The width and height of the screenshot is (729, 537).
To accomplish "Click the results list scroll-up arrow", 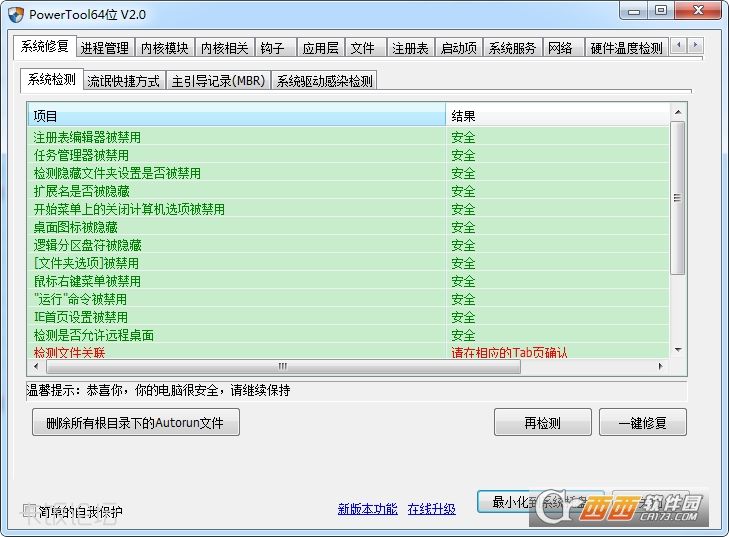I will pos(678,113).
